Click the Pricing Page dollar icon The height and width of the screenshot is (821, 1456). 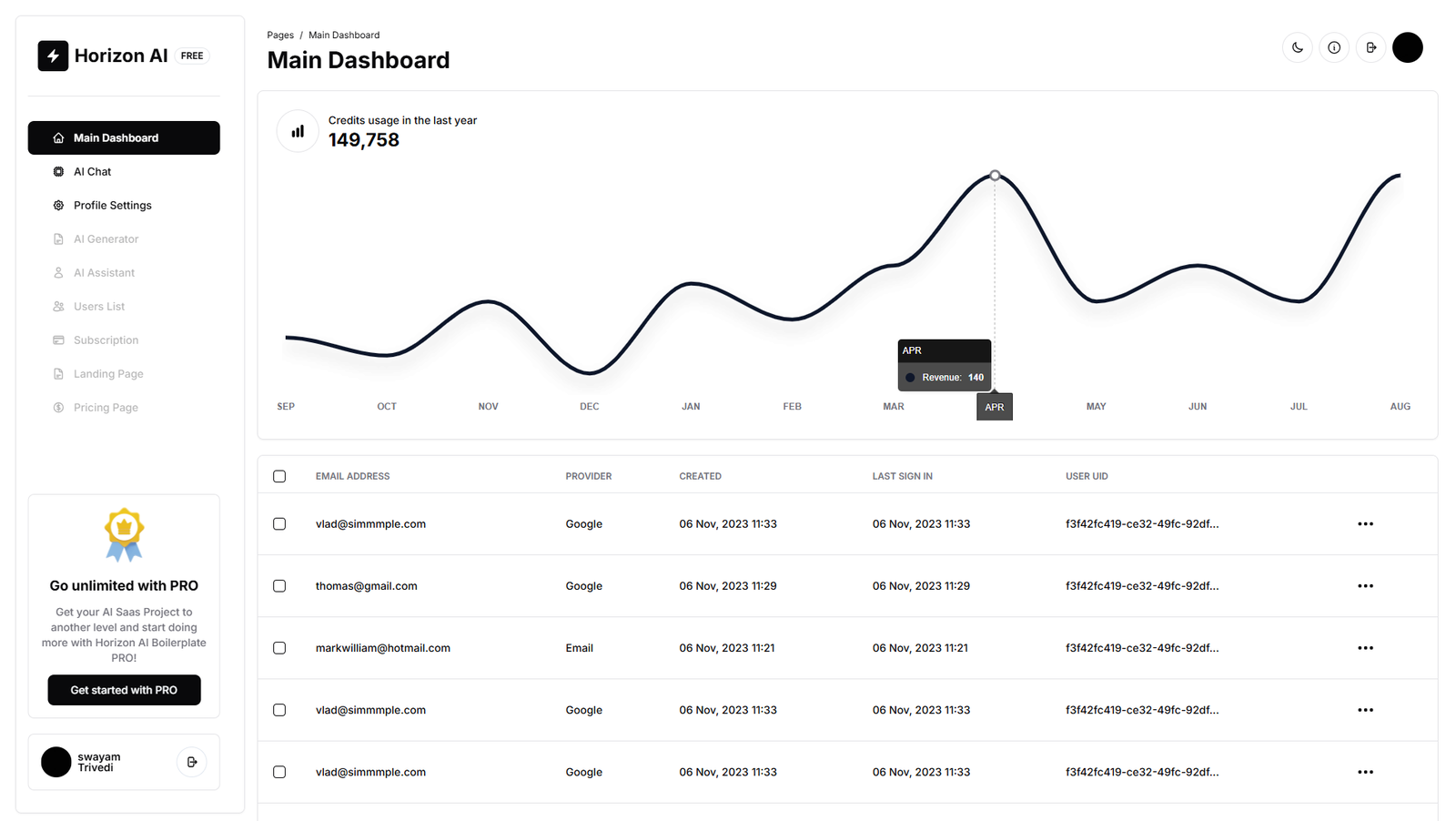(x=58, y=408)
